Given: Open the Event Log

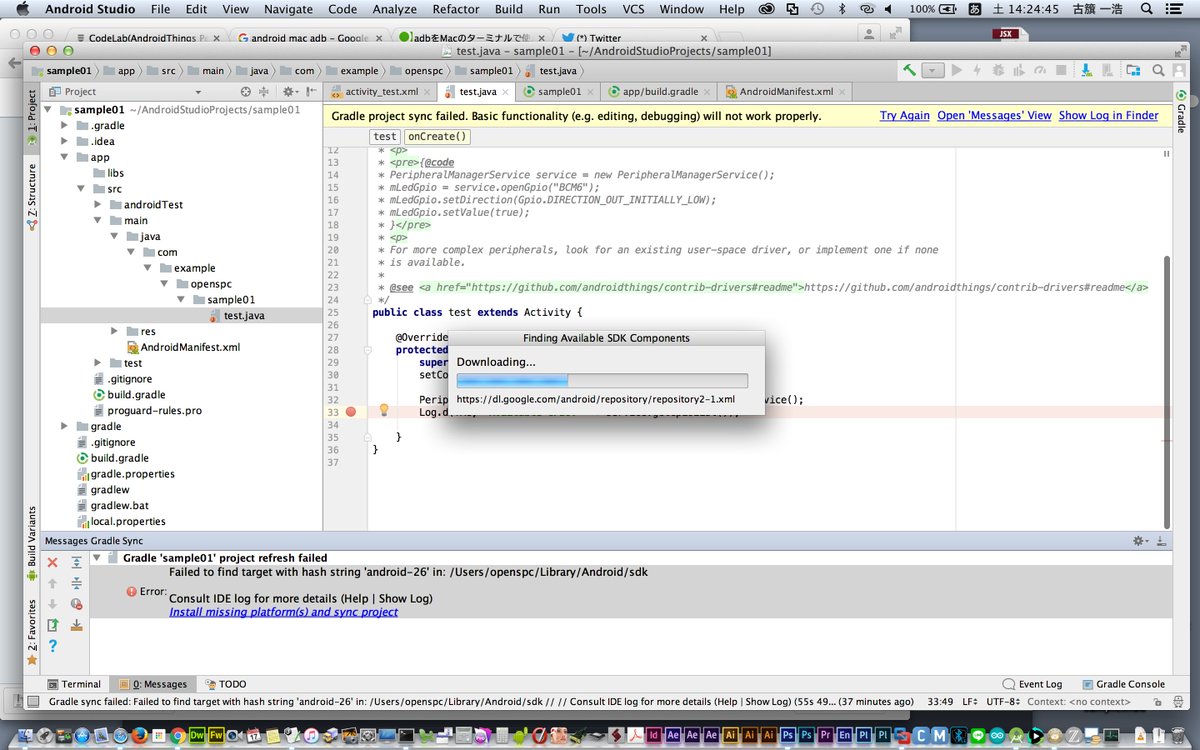Looking at the screenshot, I should click(1032, 684).
